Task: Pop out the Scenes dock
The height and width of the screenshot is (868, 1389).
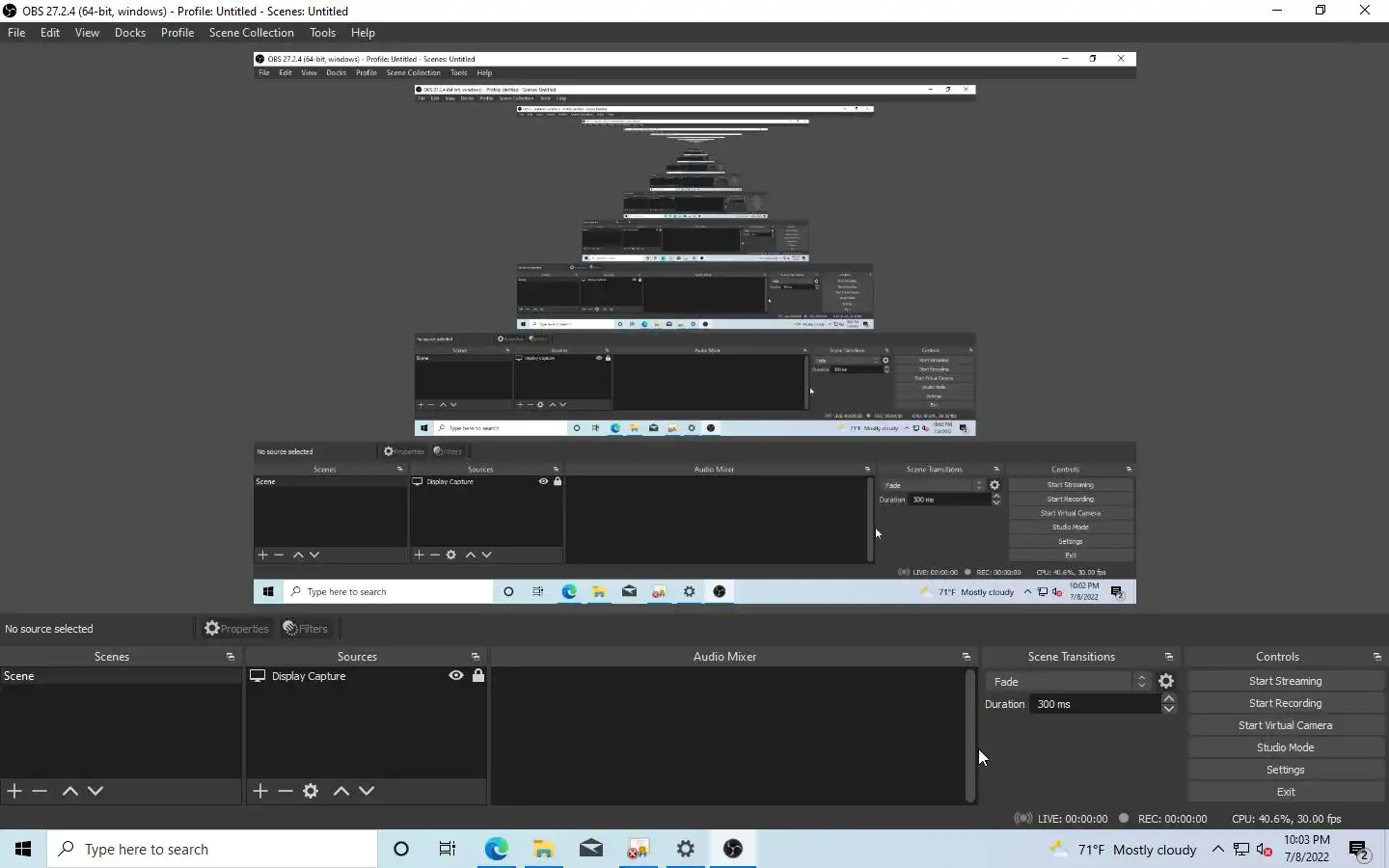Action: (x=230, y=657)
